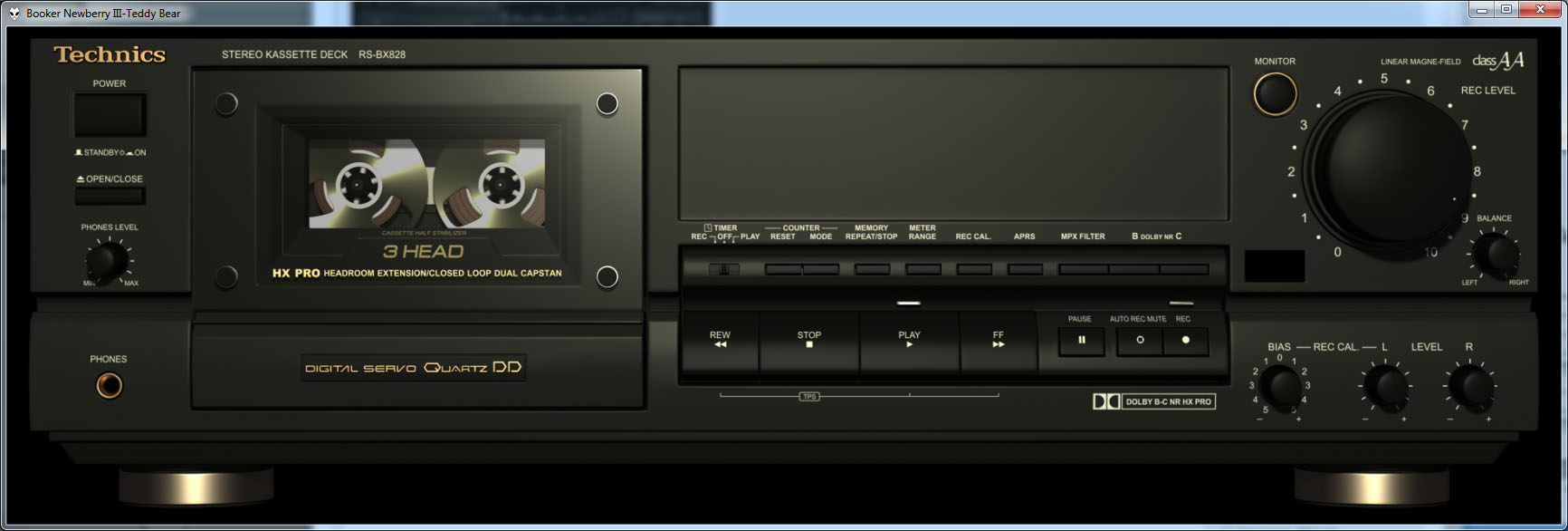
Task: Enable Dolby NR B button
Action: pyautogui.click(x=1133, y=269)
